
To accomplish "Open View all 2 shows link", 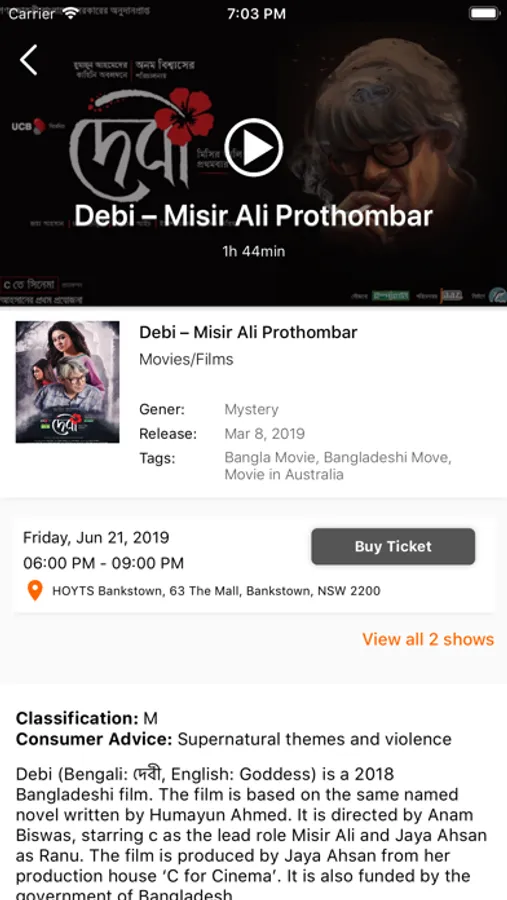I will point(428,639).
